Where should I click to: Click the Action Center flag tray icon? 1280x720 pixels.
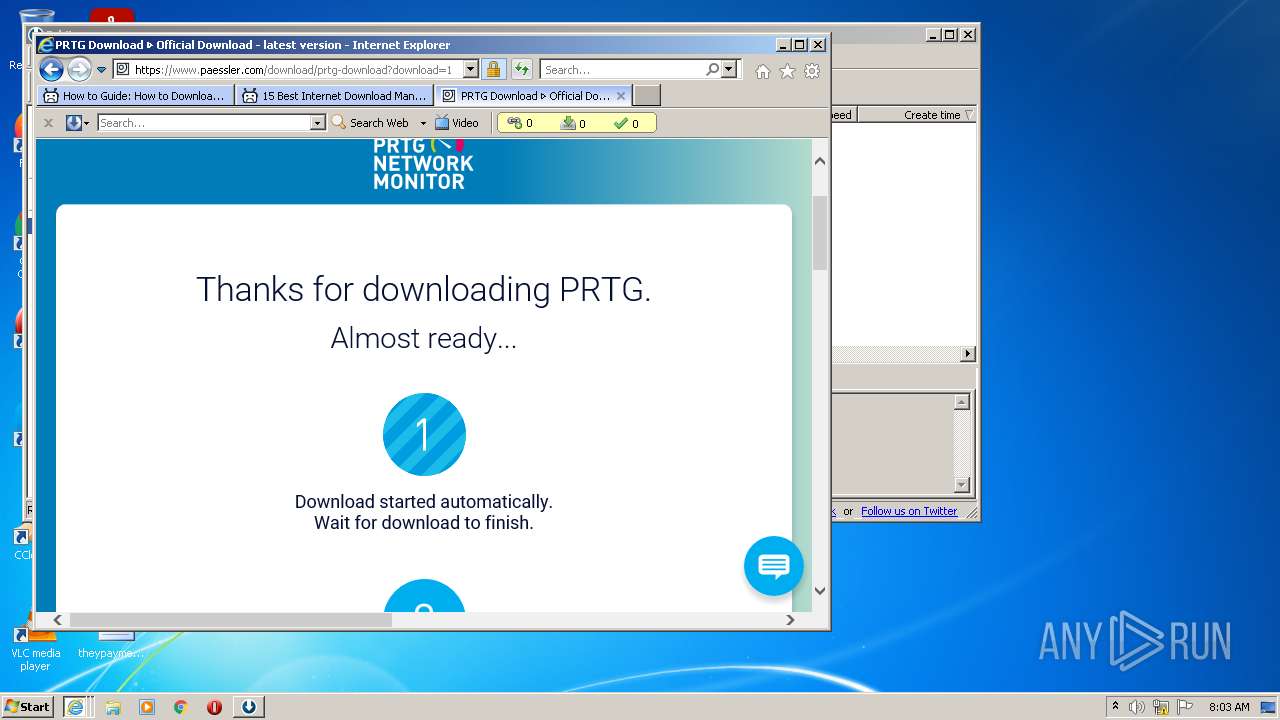pos(1185,707)
